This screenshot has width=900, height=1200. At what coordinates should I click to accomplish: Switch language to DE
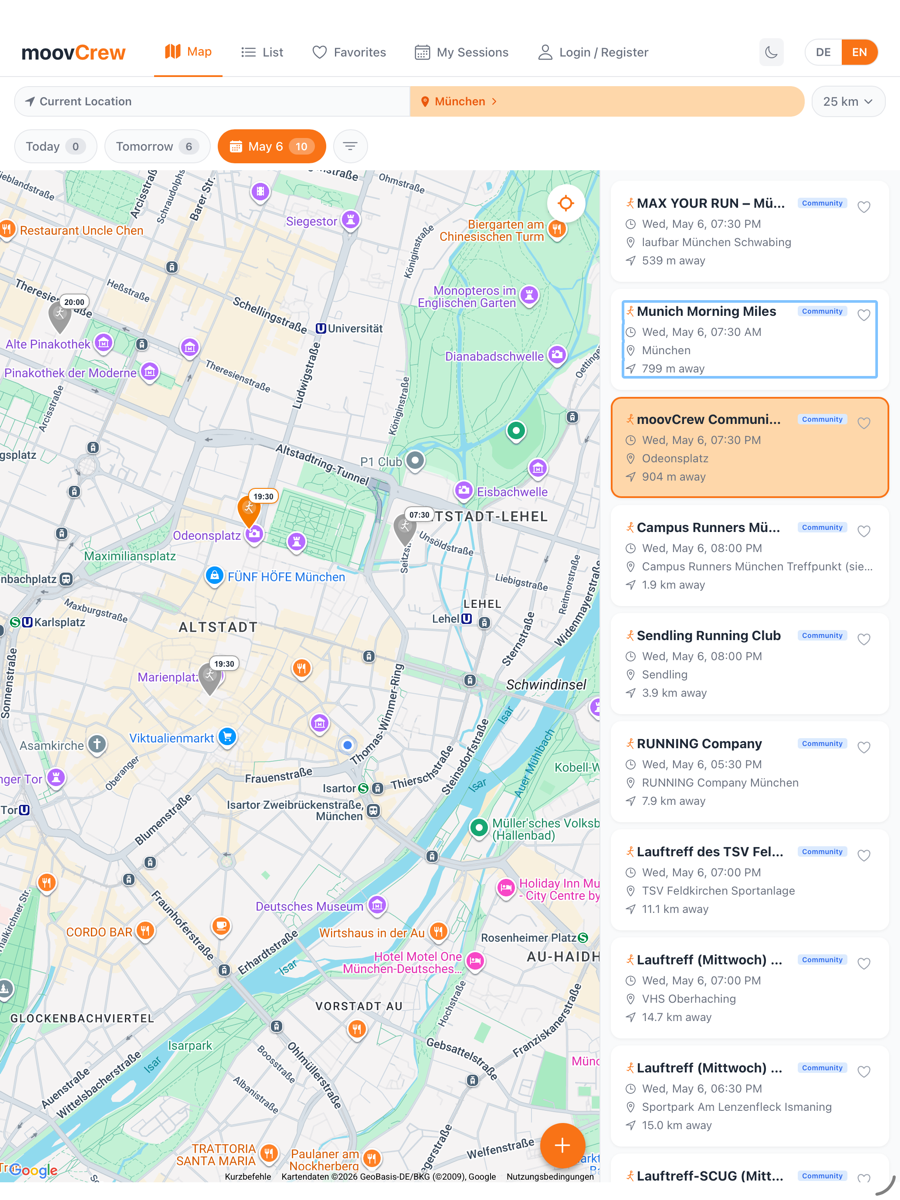823,52
